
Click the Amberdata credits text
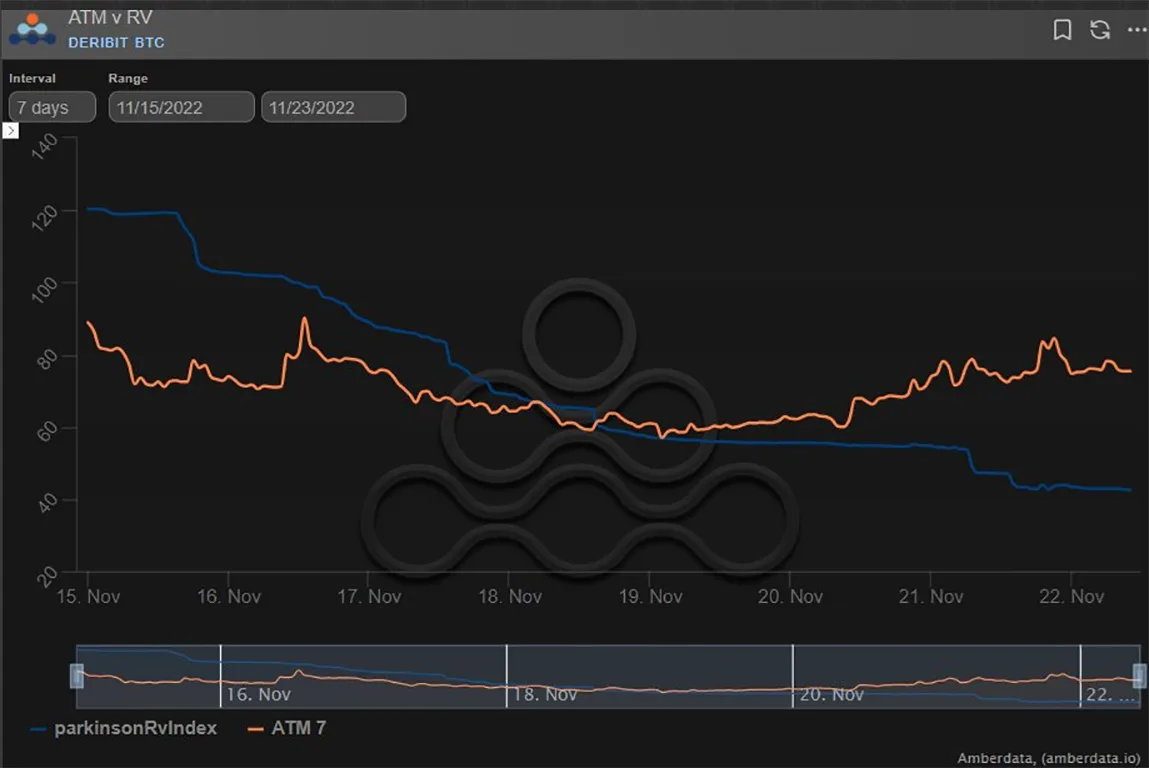[x=1049, y=758]
